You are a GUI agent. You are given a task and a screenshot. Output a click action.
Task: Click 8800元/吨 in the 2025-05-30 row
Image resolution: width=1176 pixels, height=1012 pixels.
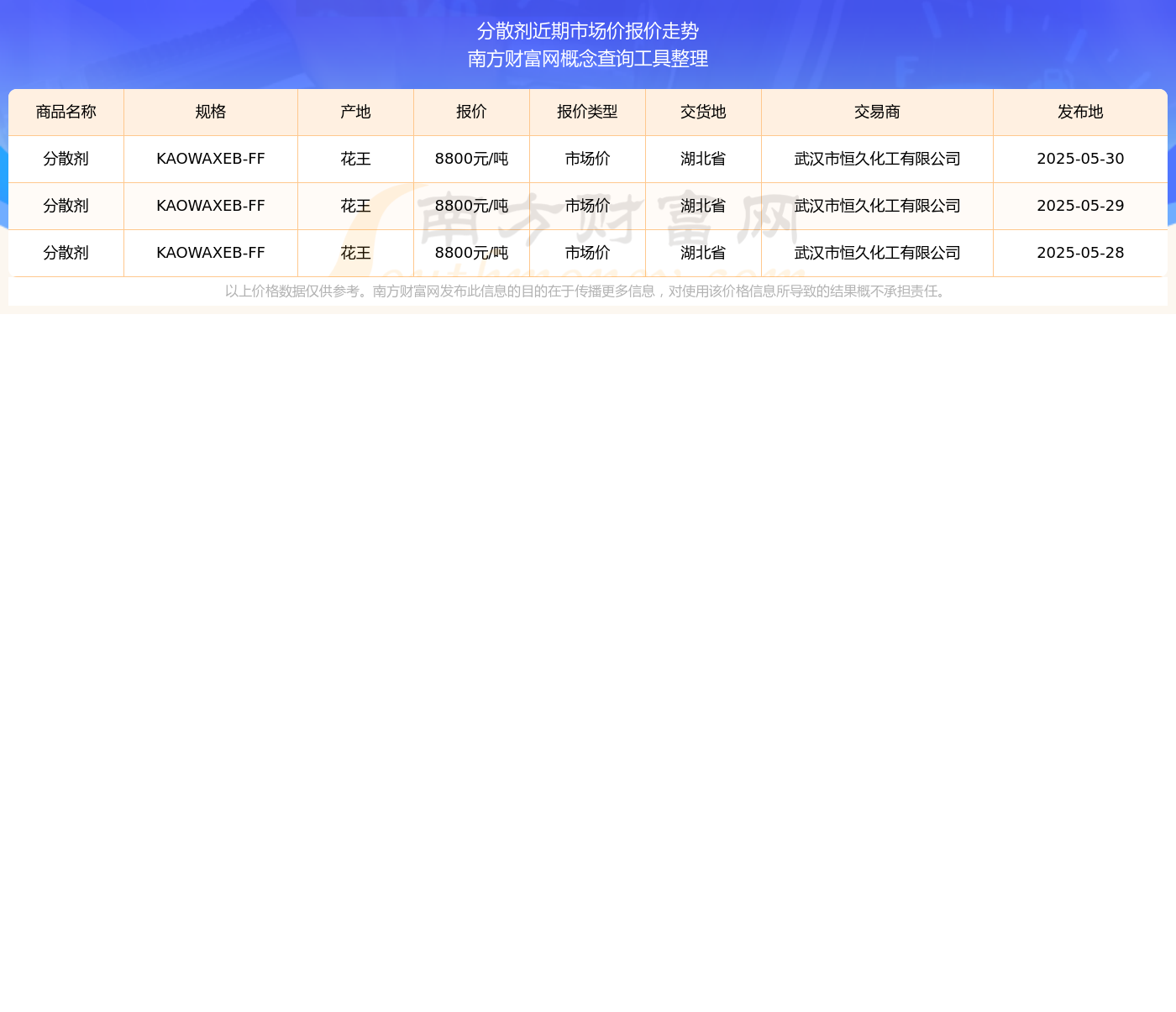(472, 159)
